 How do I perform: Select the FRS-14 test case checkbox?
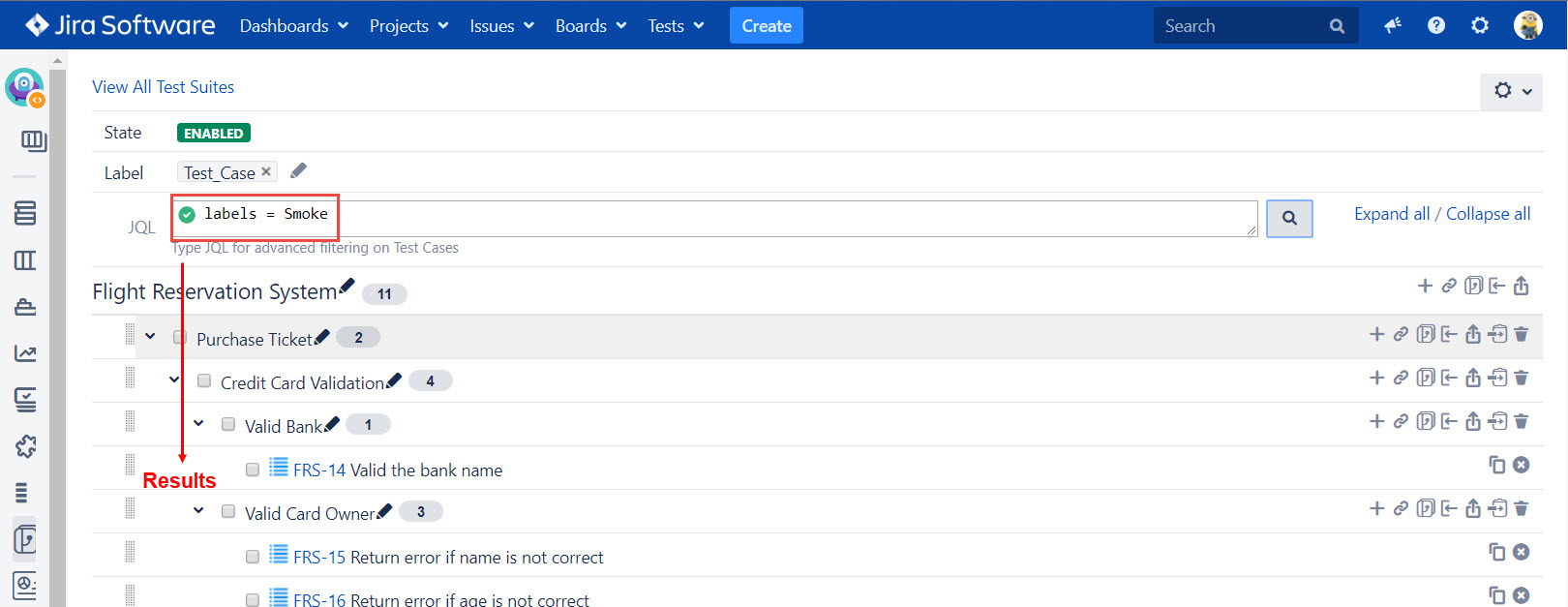pos(253,470)
